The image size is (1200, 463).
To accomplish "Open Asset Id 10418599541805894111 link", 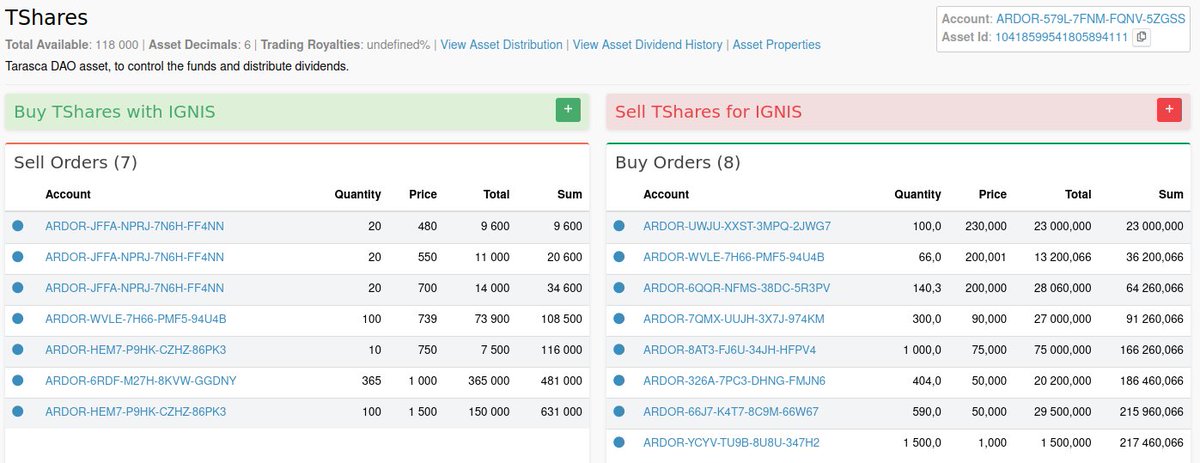I will (x=1062, y=37).
